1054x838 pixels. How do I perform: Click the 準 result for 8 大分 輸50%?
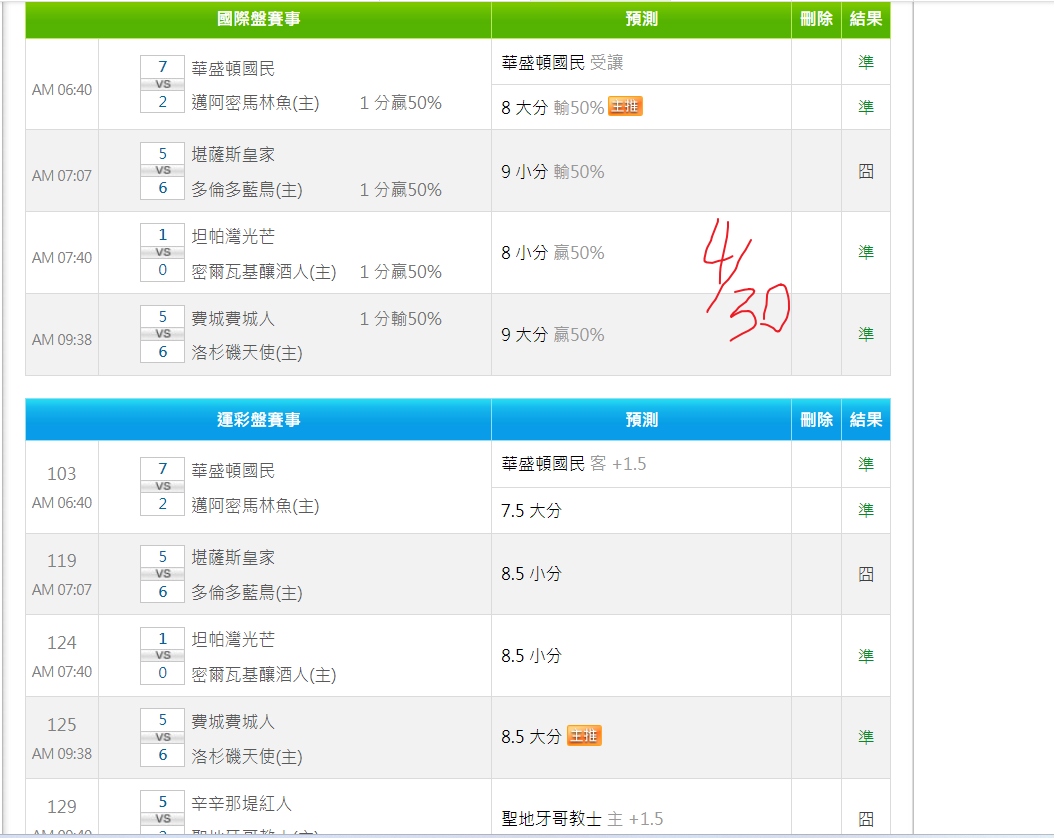pos(866,107)
